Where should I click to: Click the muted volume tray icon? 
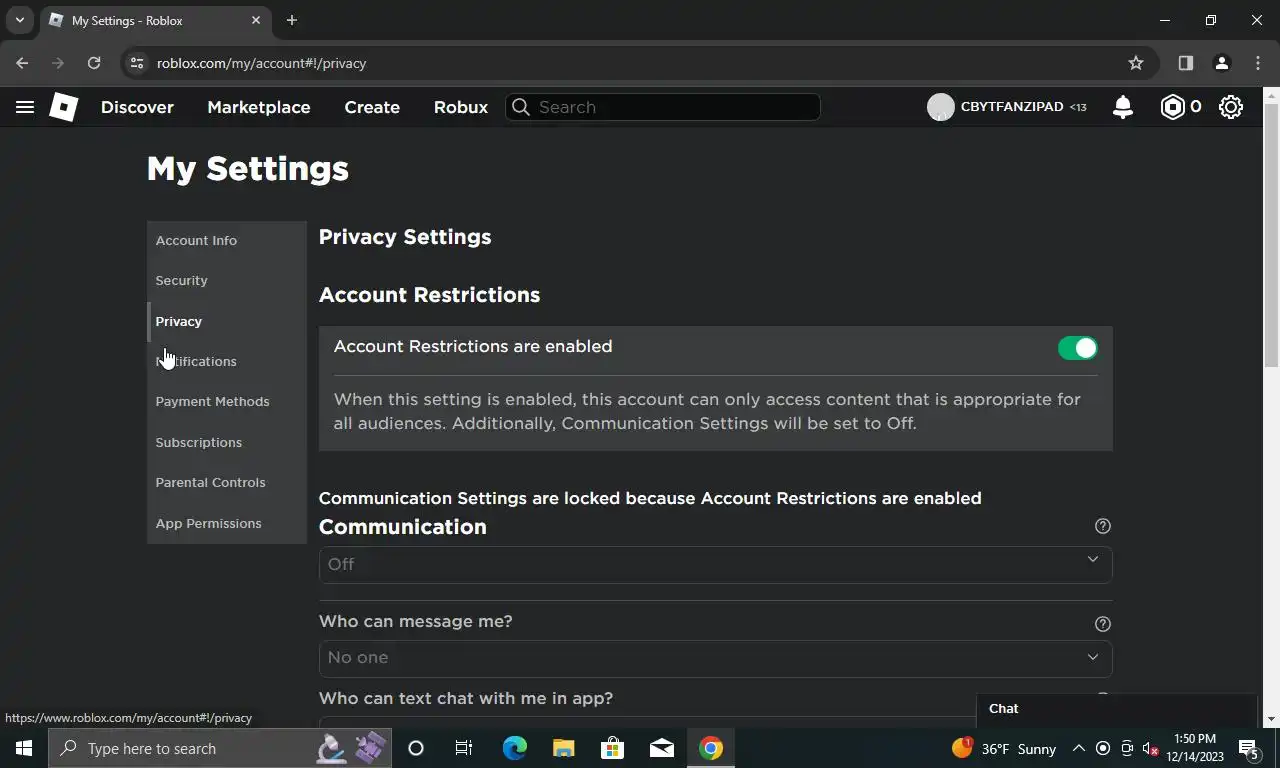point(1151,748)
